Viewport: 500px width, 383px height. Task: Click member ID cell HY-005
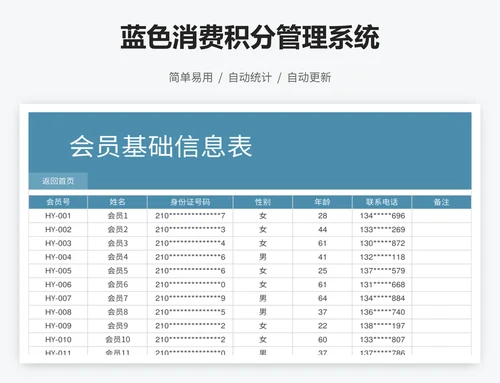pos(58,271)
